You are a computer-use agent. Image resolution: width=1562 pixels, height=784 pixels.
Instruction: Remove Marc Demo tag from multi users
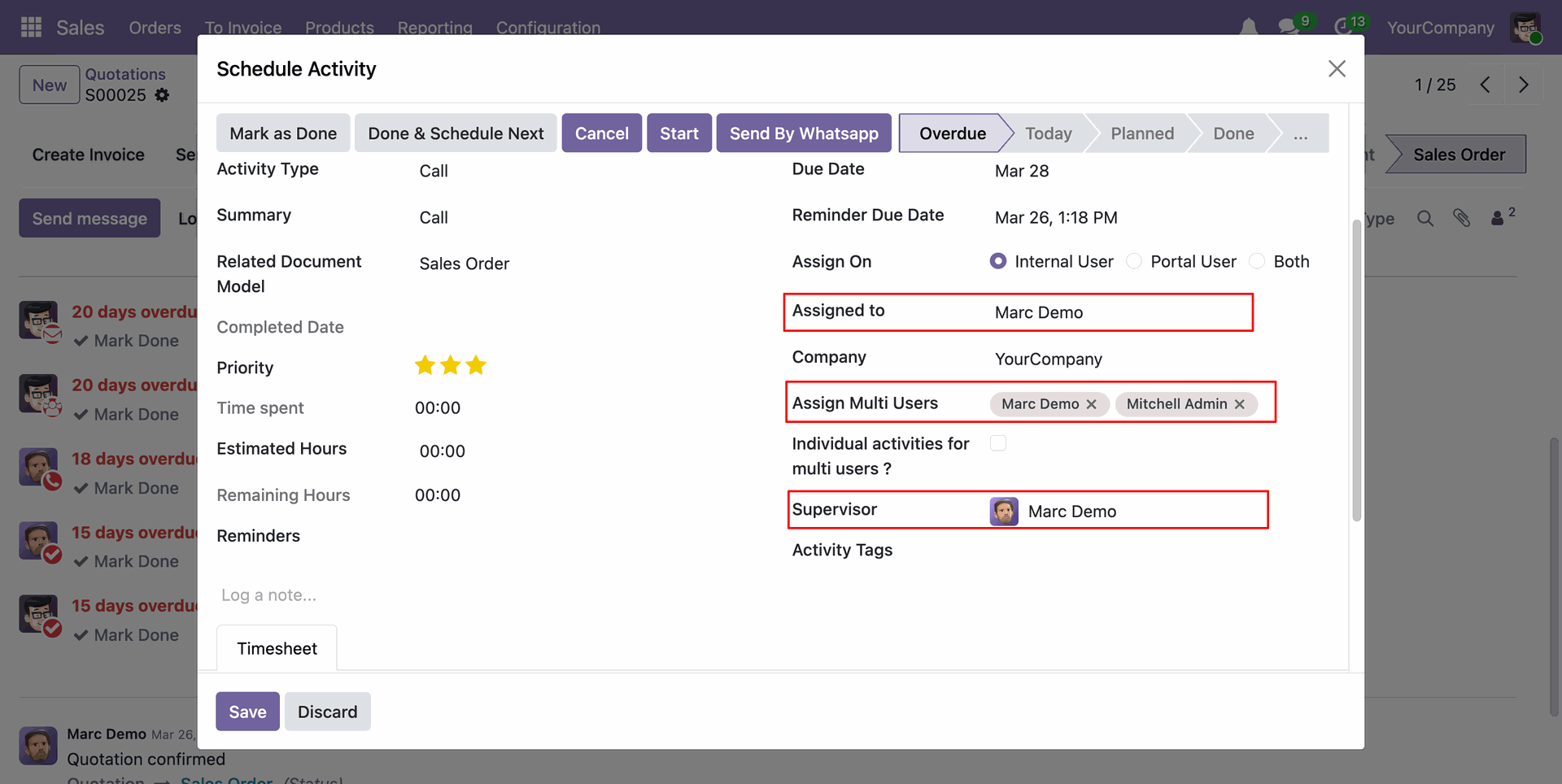click(x=1092, y=404)
